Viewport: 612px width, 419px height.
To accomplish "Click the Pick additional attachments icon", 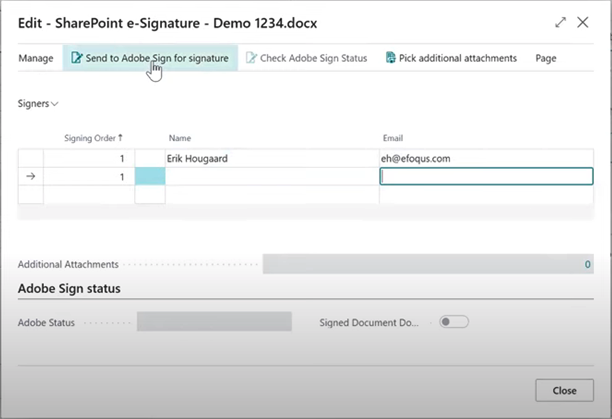I will (390, 59).
